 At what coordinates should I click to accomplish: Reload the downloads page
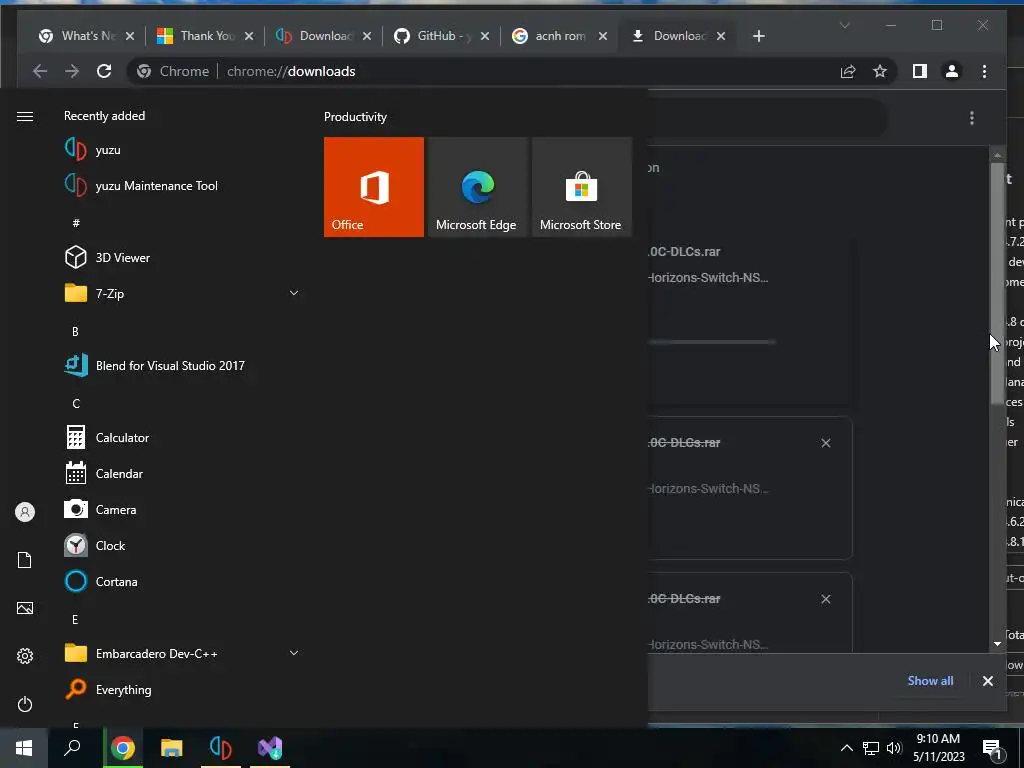[x=104, y=71]
